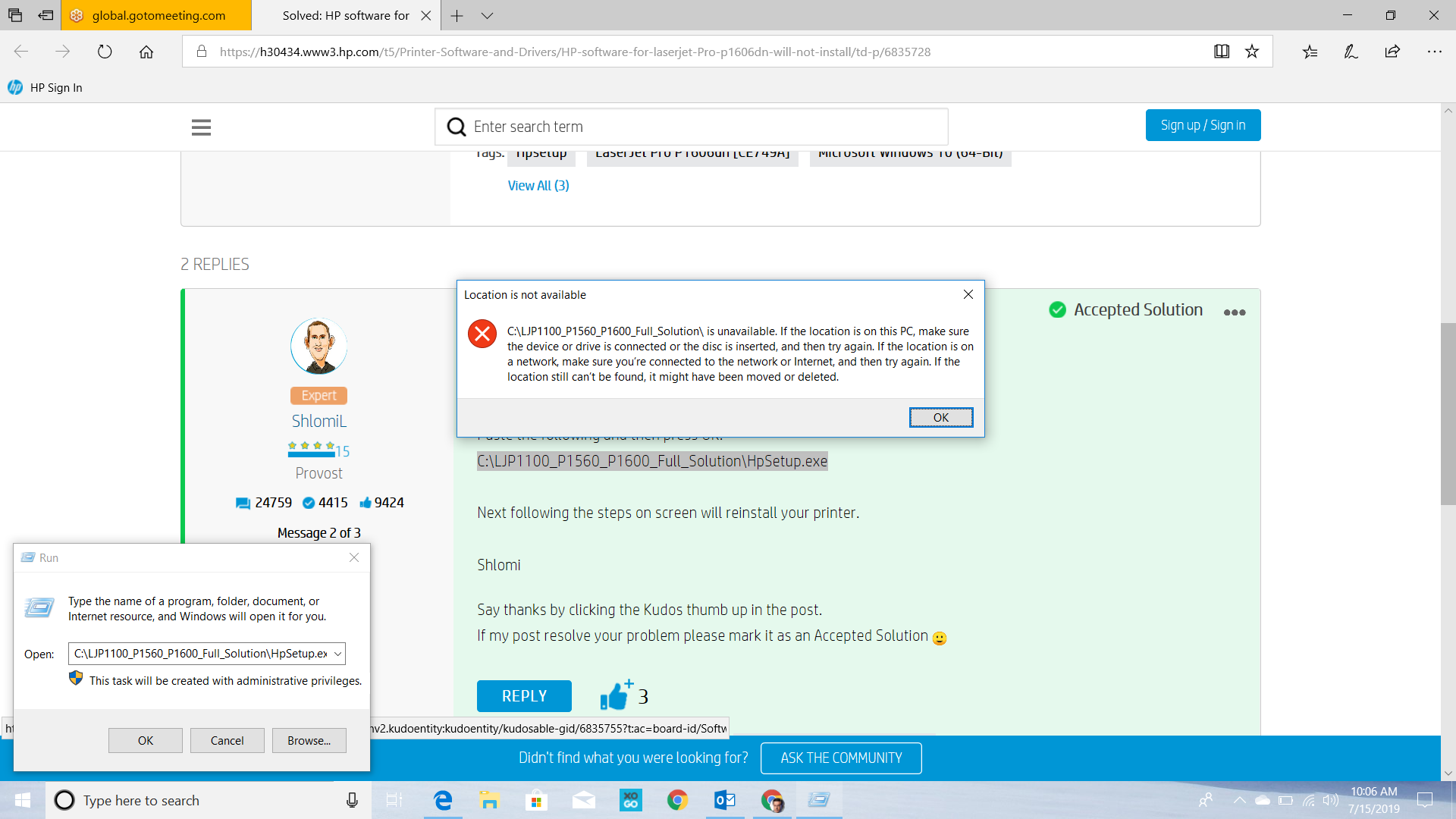Screen dimensions: 1456x819
Task: Click the browser address bar URL
Action: (575, 52)
